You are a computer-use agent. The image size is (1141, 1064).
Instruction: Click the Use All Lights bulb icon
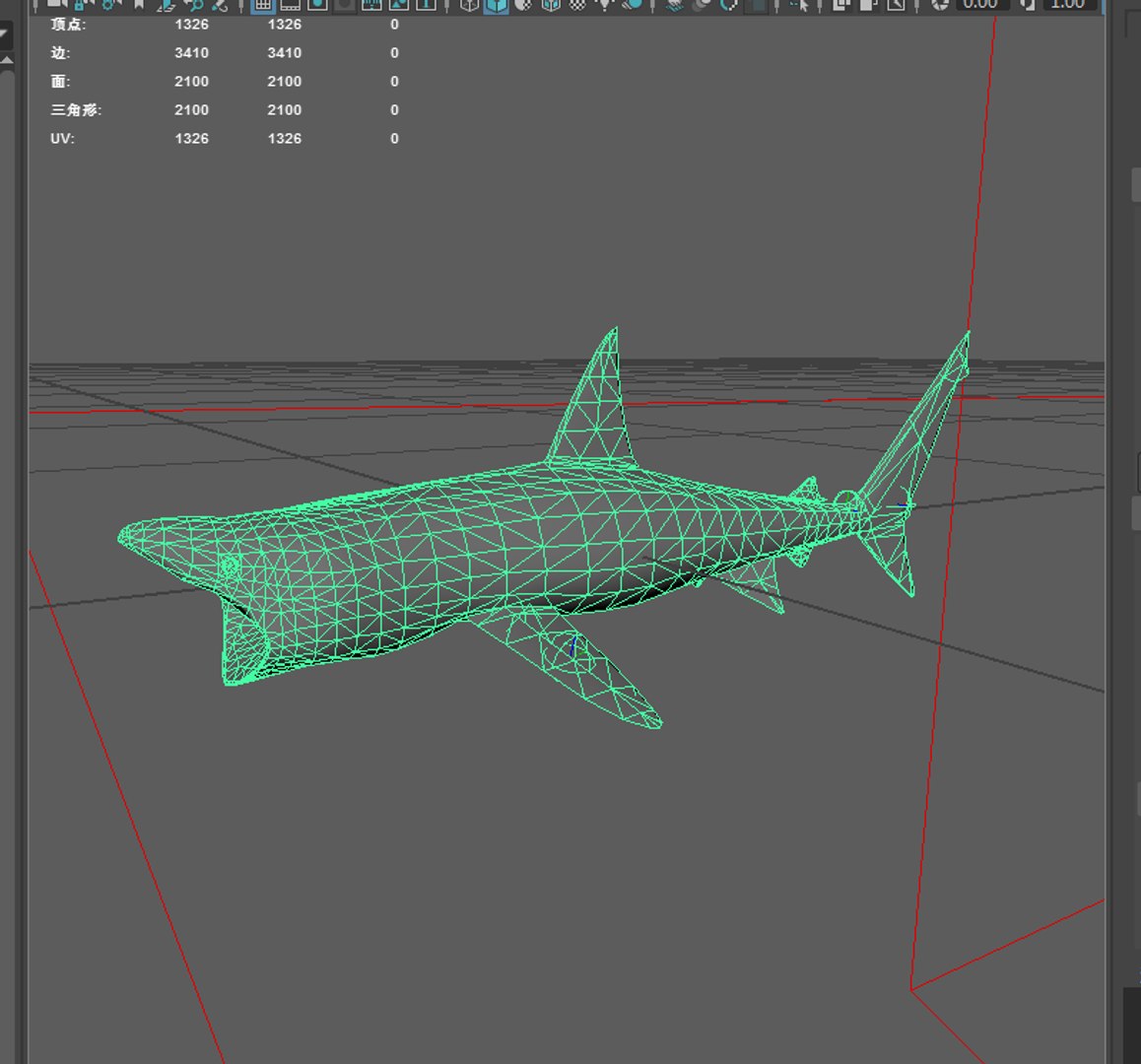point(604,4)
